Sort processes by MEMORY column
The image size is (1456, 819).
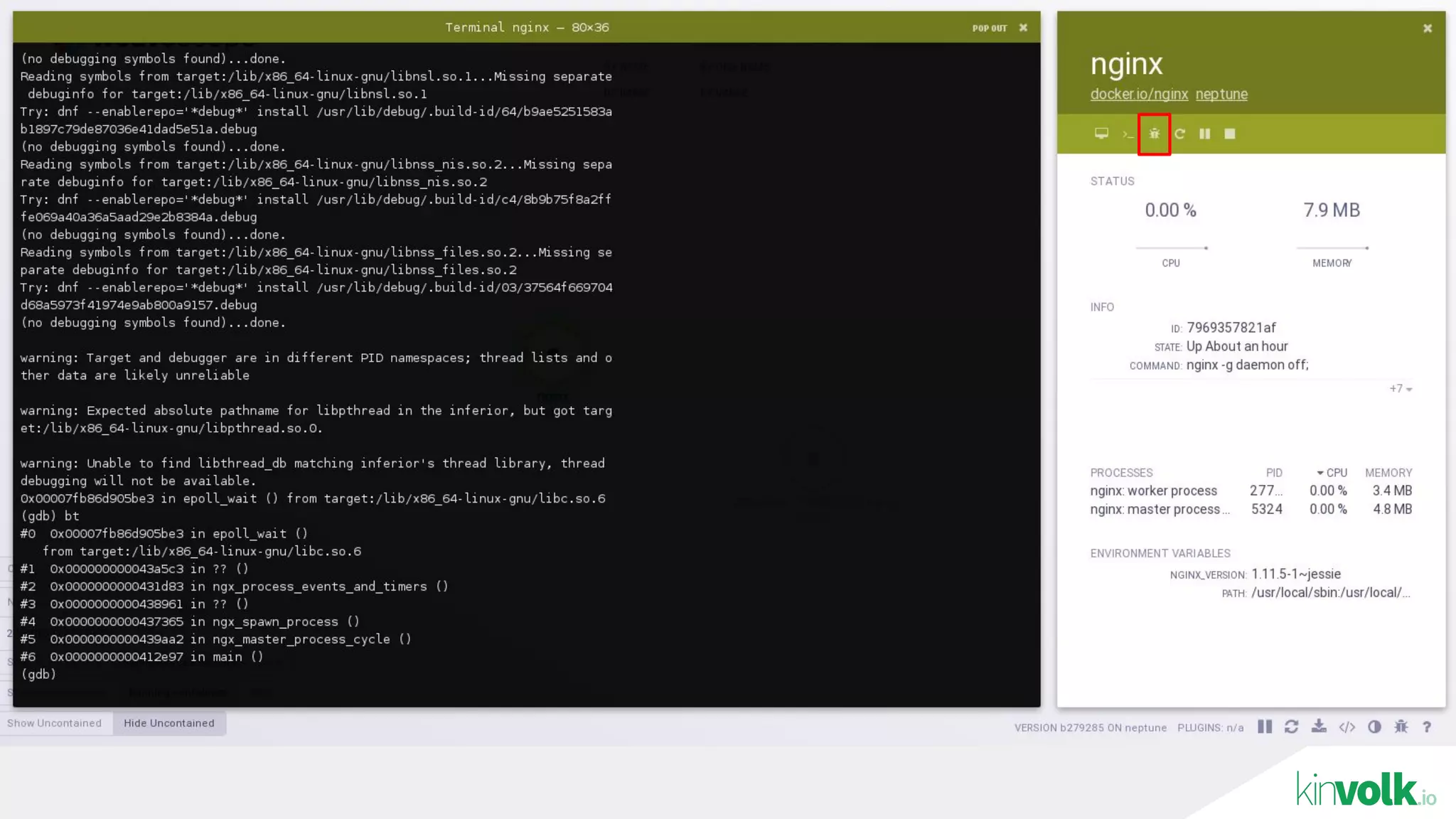coord(1388,473)
